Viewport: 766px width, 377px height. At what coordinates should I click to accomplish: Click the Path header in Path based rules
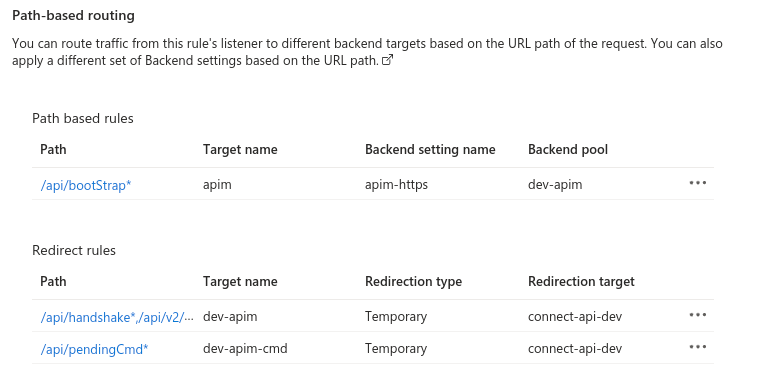click(x=53, y=149)
